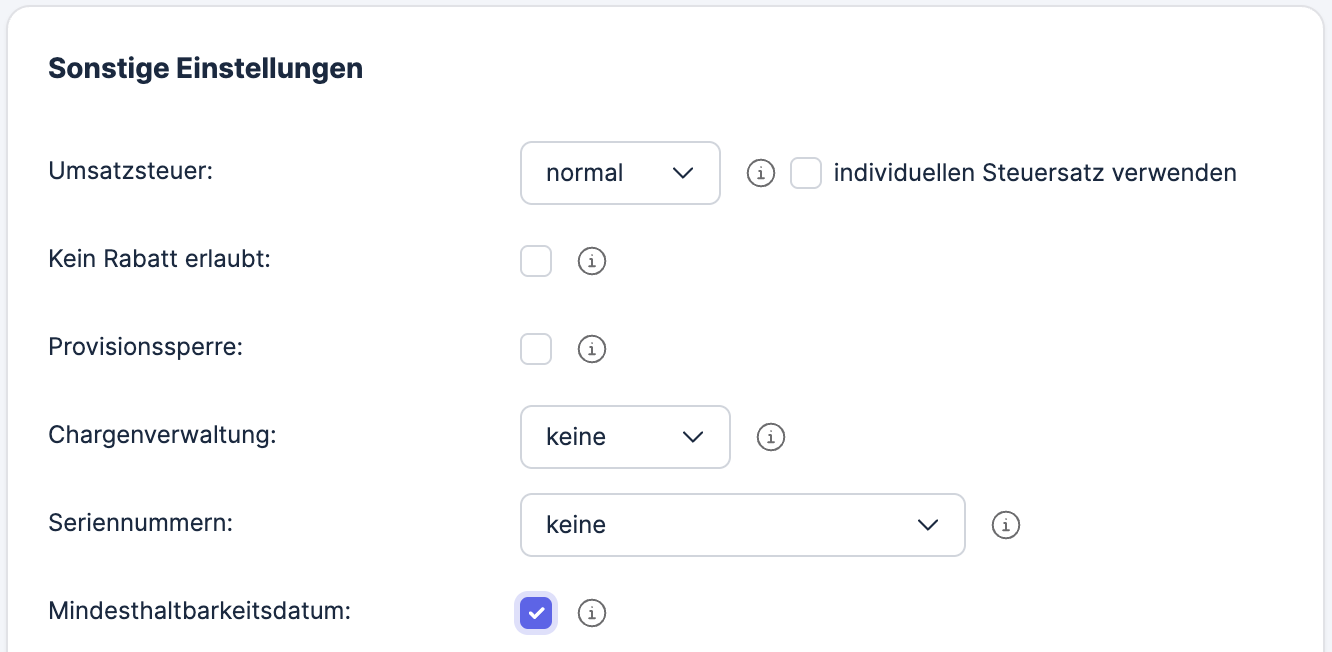The width and height of the screenshot is (1332, 652).
Task: Open the Provisionssperre info icon
Action: (592, 350)
